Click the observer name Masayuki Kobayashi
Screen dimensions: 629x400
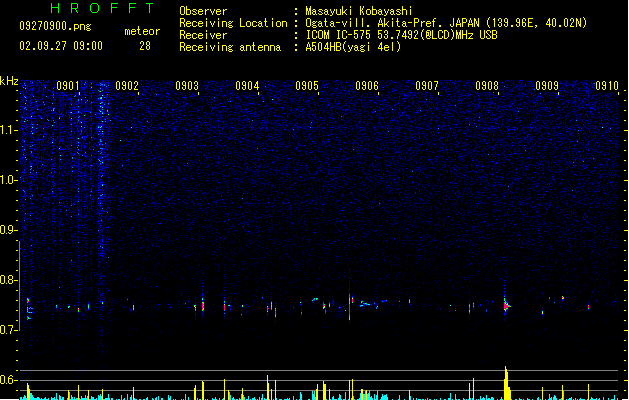(x=359, y=11)
